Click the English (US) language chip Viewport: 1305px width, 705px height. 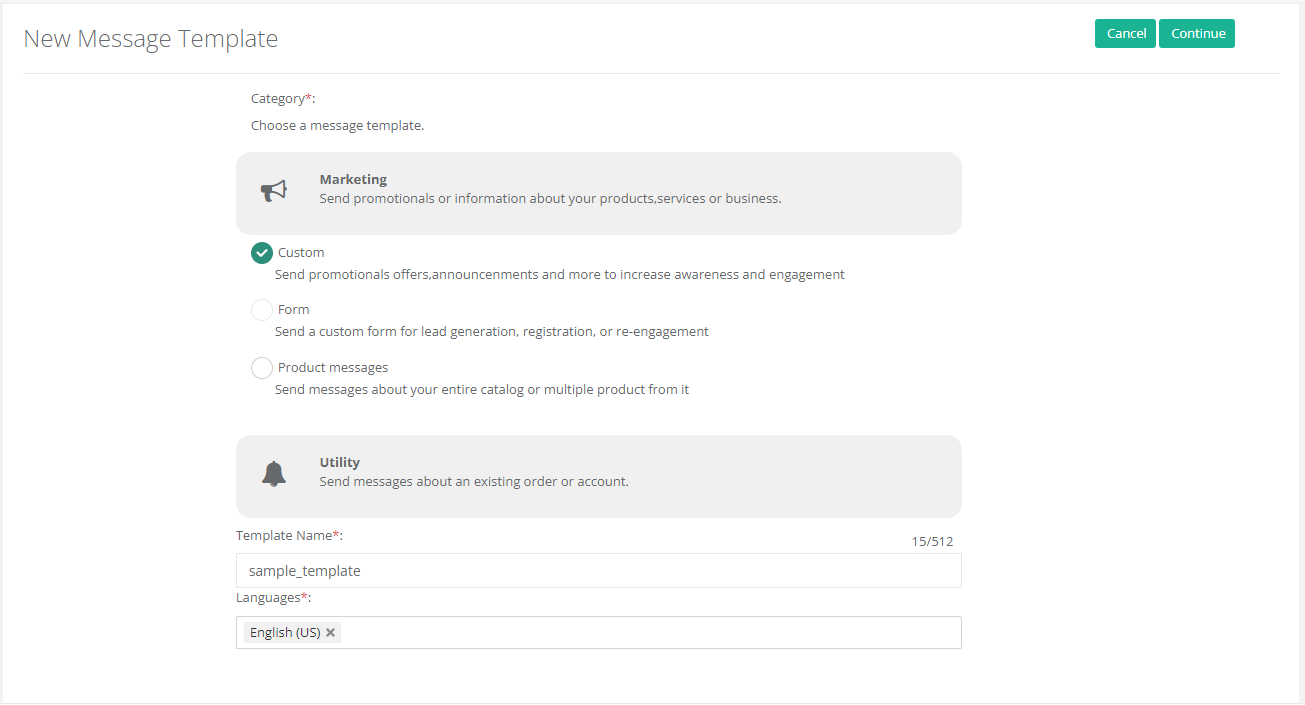pos(284,633)
